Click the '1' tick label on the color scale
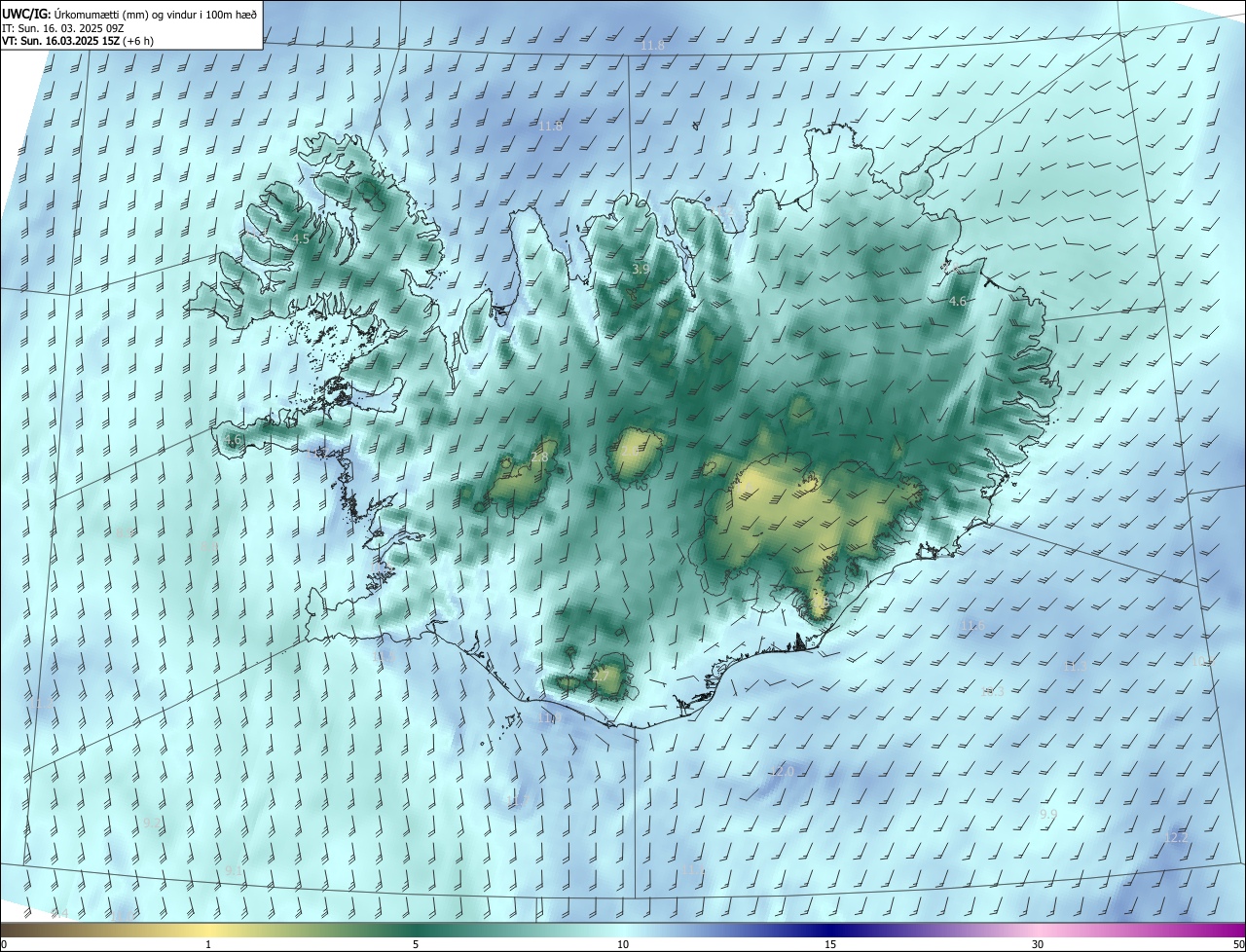 tap(208, 944)
